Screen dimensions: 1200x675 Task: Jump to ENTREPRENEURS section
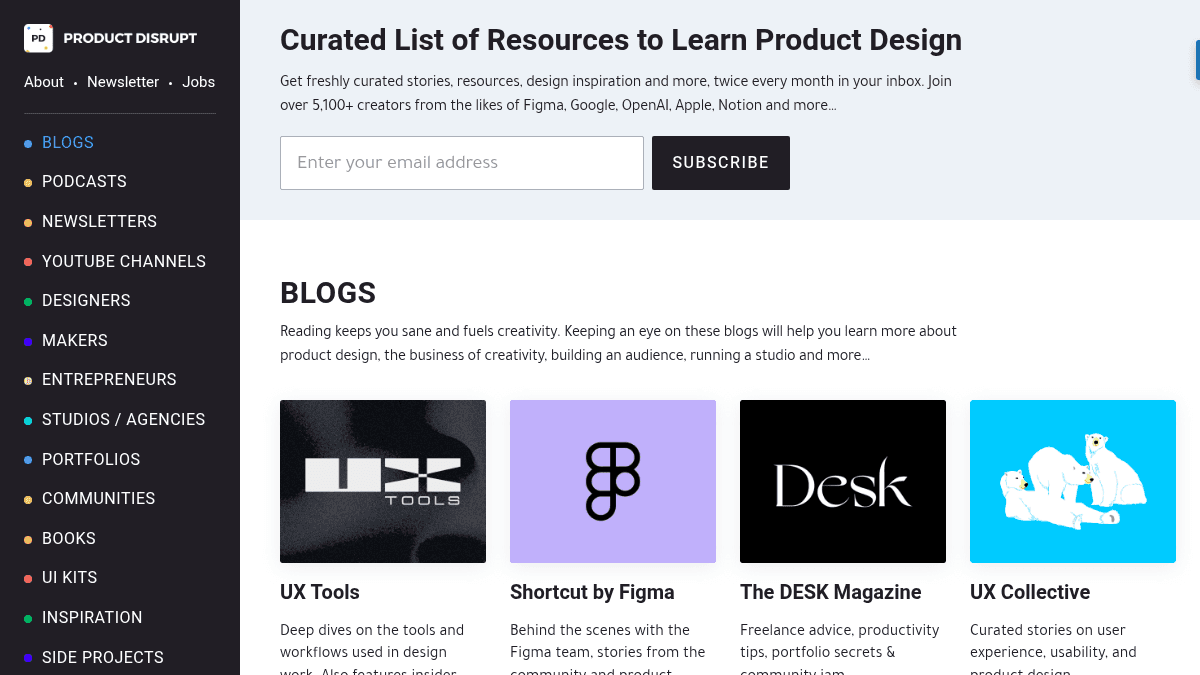coord(109,380)
